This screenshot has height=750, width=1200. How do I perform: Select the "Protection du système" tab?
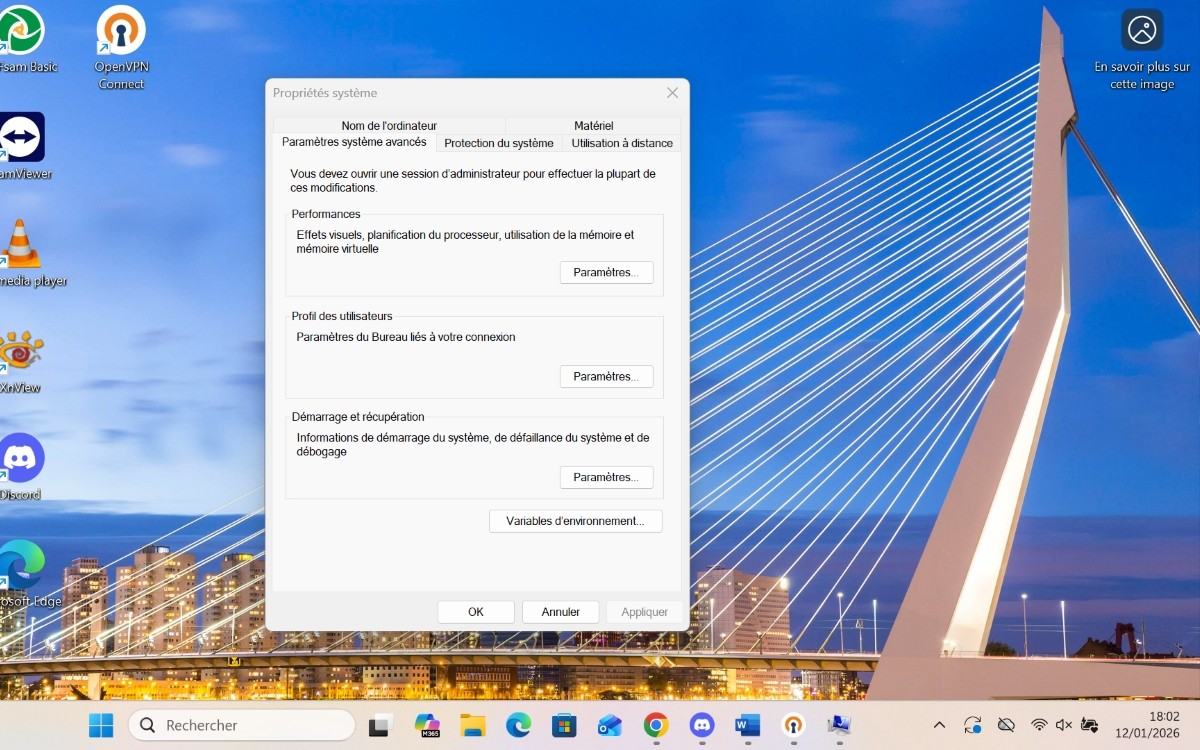(x=498, y=143)
